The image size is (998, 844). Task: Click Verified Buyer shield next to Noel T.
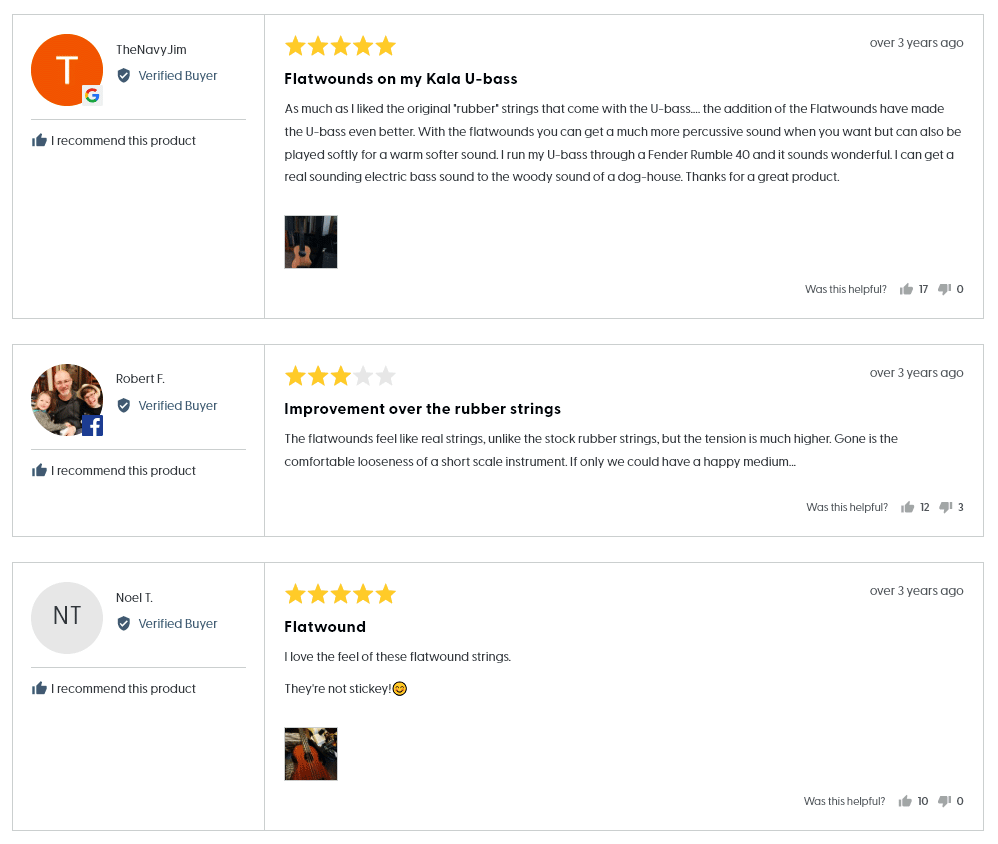(124, 624)
